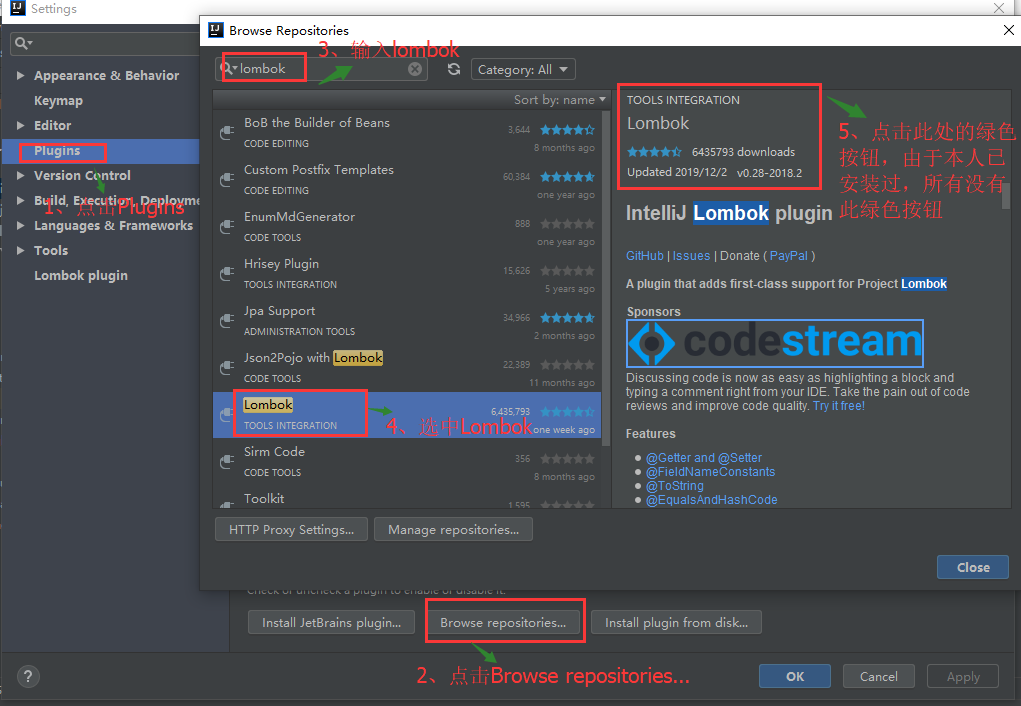Reload the plugin repository list
This screenshot has height=706, width=1021.
point(454,69)
